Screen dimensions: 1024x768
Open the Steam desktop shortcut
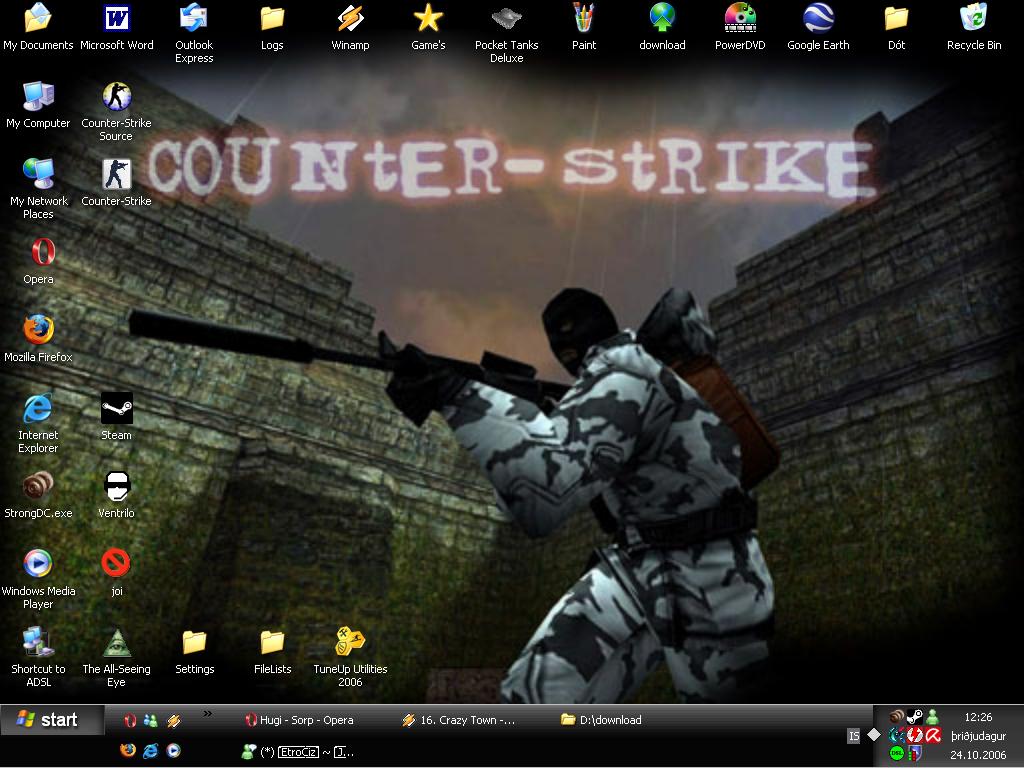pos(116,417)
